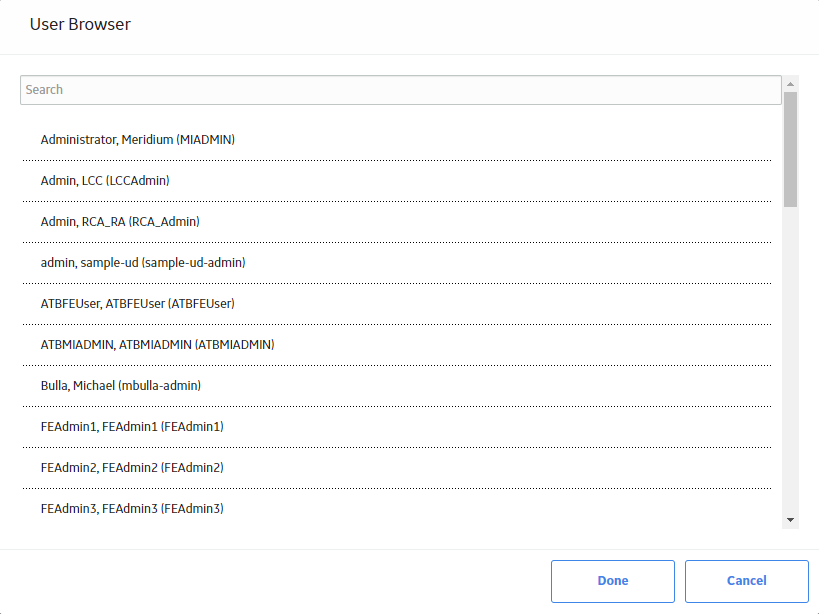This screenshot has height=614, width=819.
Task: Select user Administrator, Meridium (MIADMIN)
Action: pyautogui.click(x=397, y=140)
